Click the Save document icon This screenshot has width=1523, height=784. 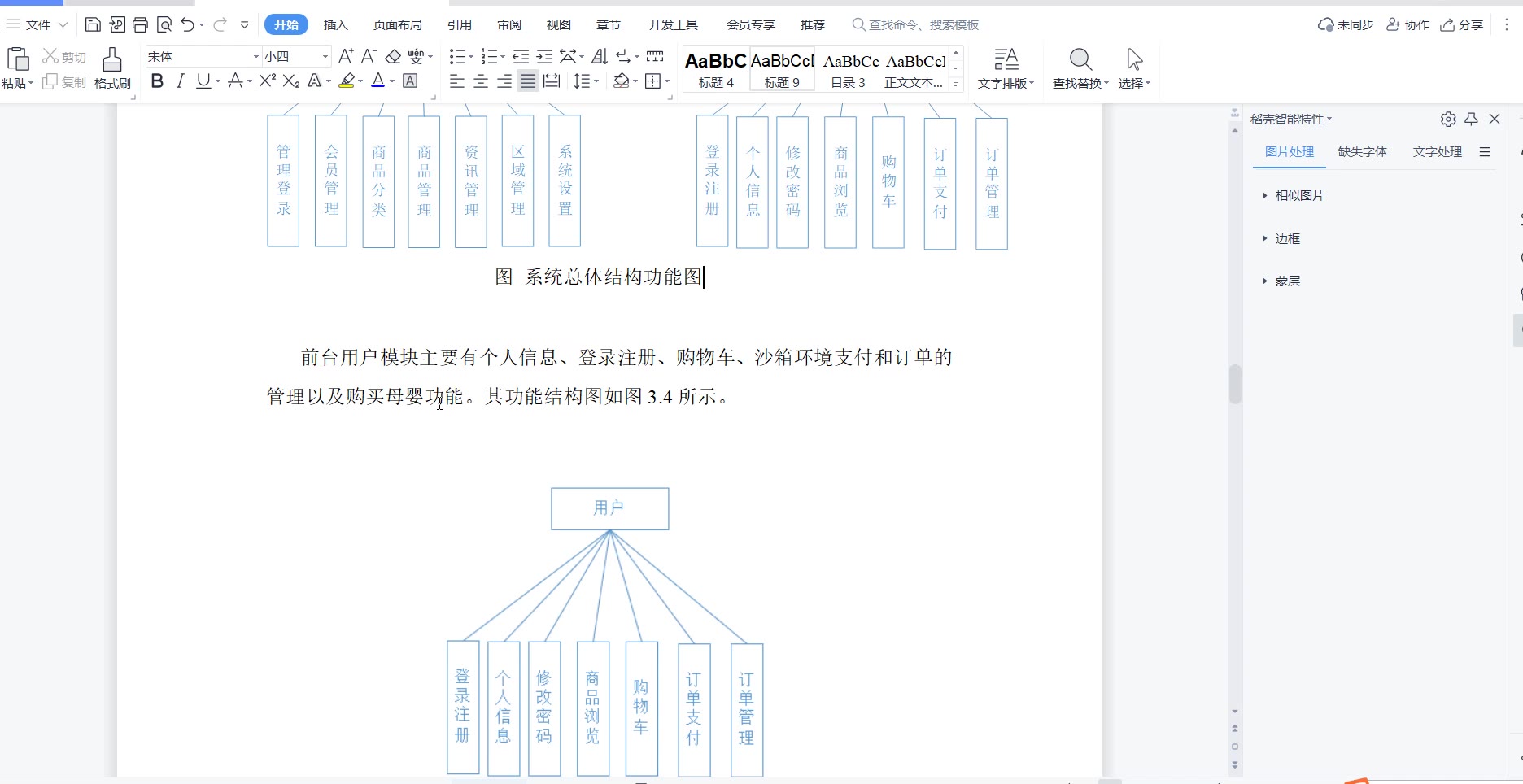coord(93,24)
